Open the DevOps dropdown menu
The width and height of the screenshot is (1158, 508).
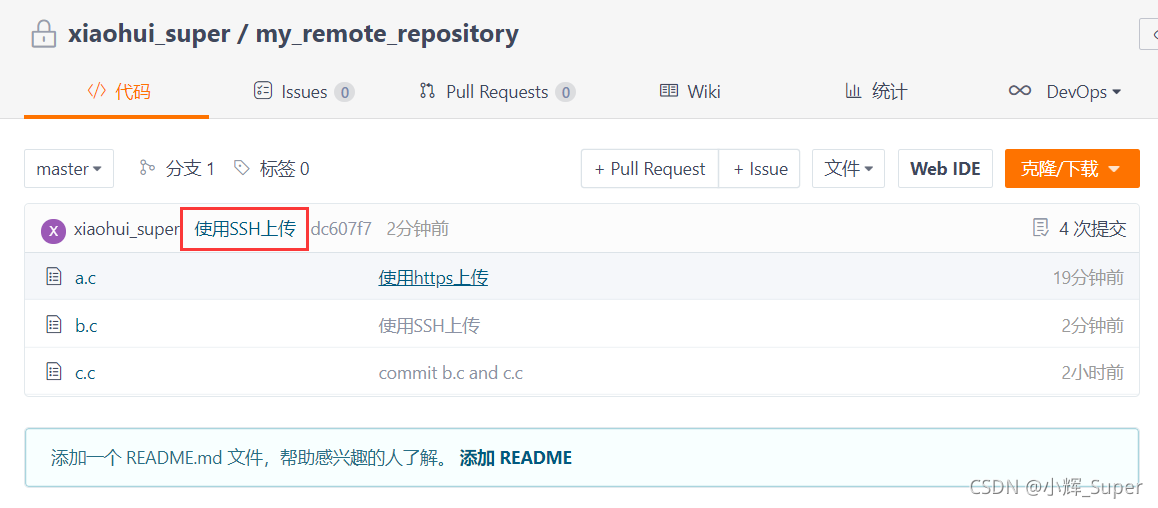point(1065,92)
